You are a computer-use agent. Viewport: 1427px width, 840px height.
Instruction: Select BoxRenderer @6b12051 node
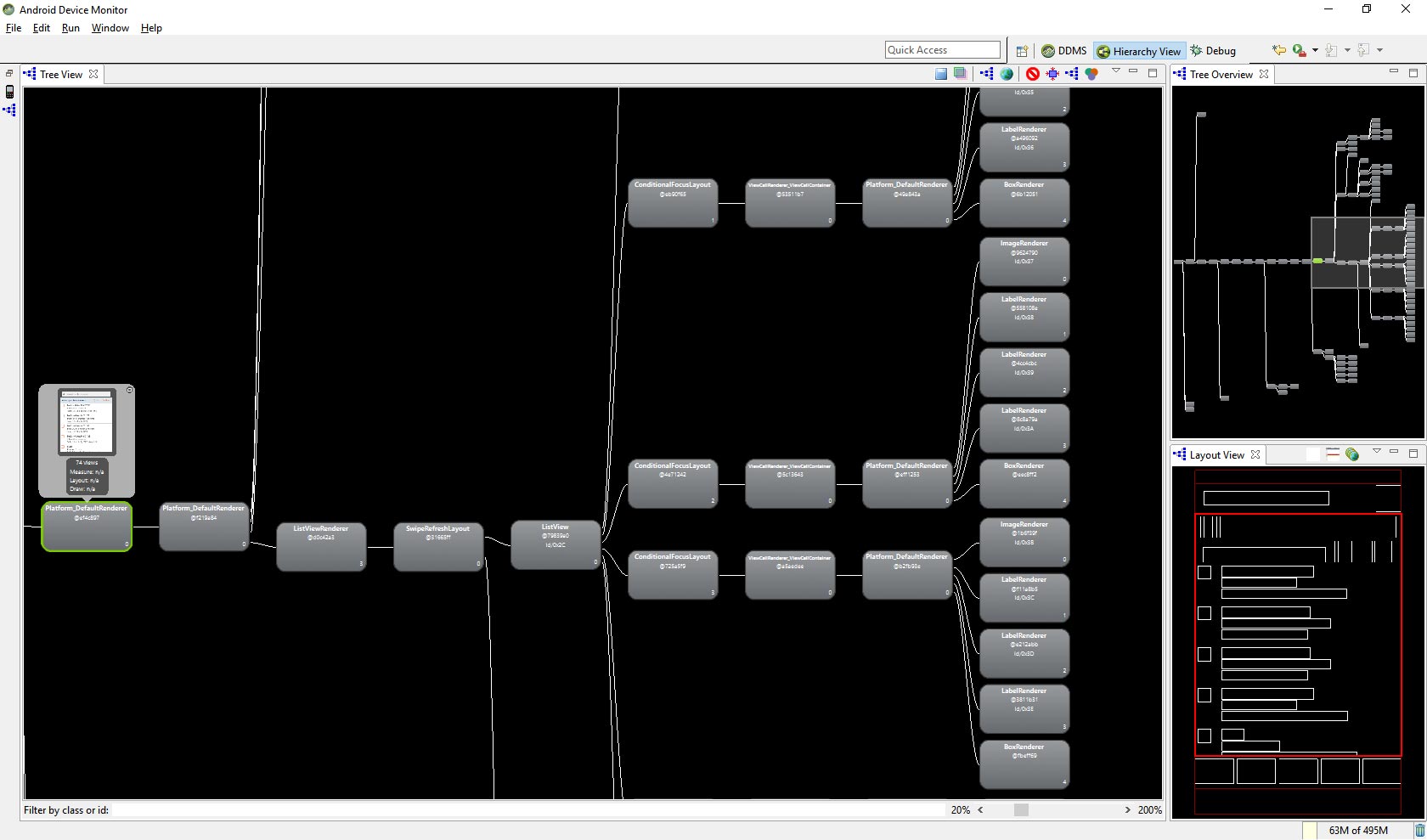[x=1024, y=203]
